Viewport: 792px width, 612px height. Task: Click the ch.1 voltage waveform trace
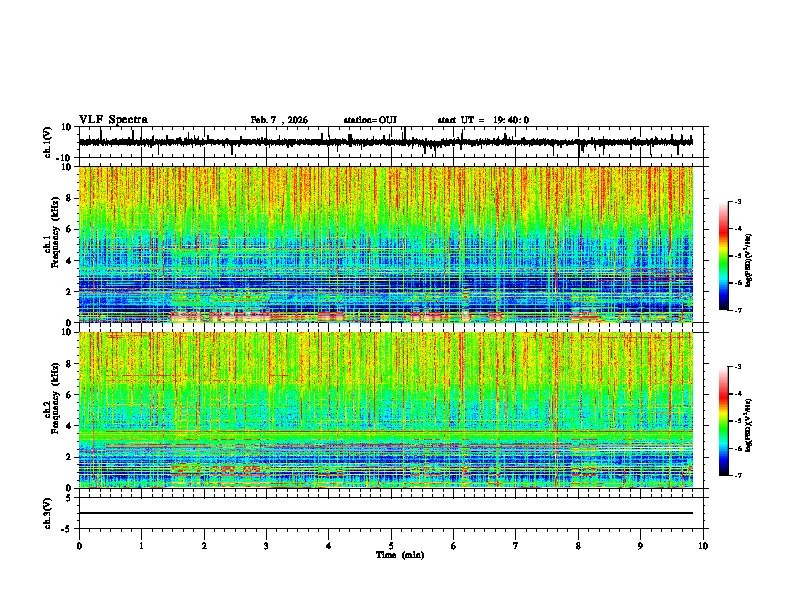385,142
